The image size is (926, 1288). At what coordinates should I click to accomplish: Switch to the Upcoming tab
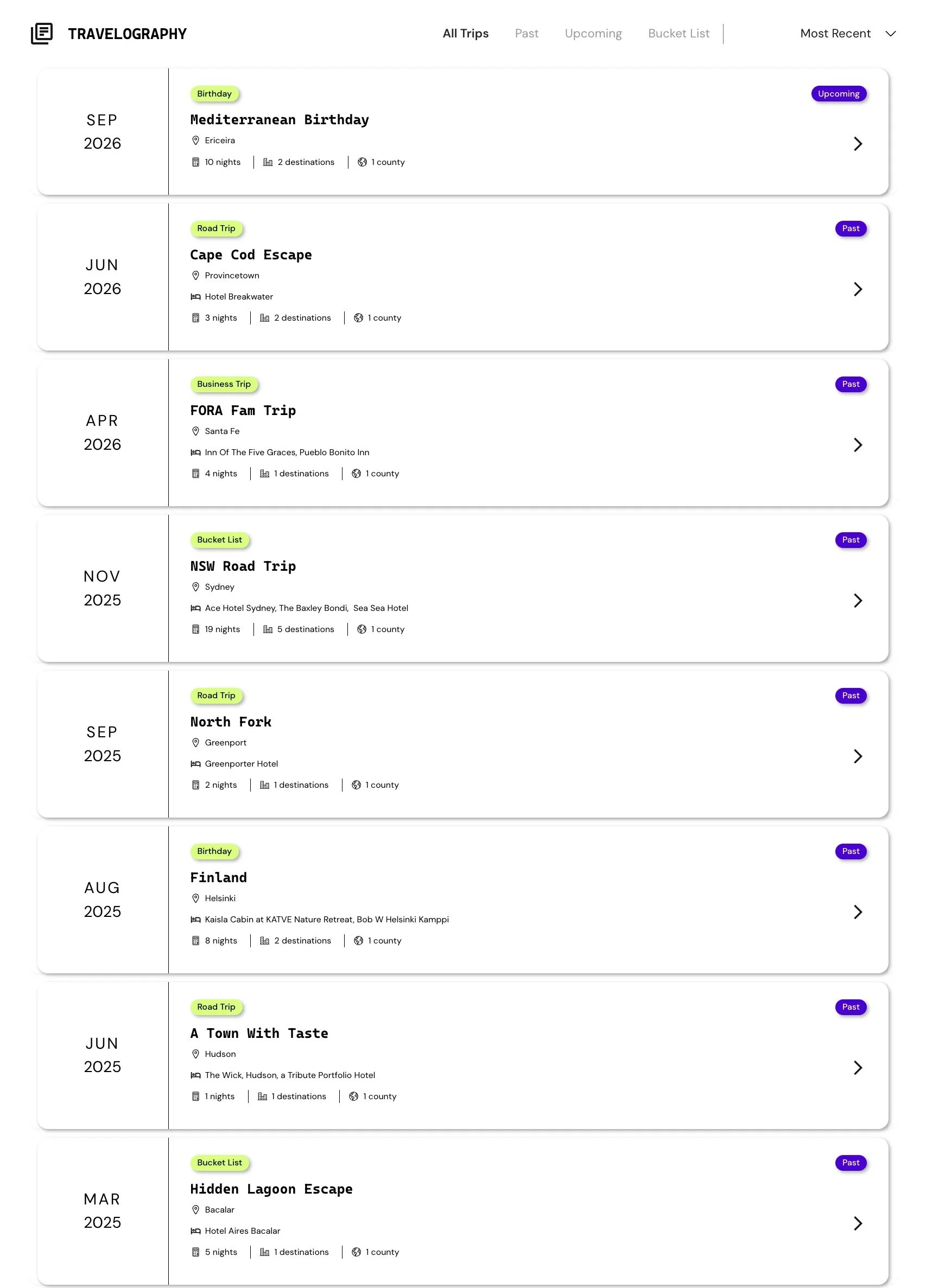[x=593, y=34]
